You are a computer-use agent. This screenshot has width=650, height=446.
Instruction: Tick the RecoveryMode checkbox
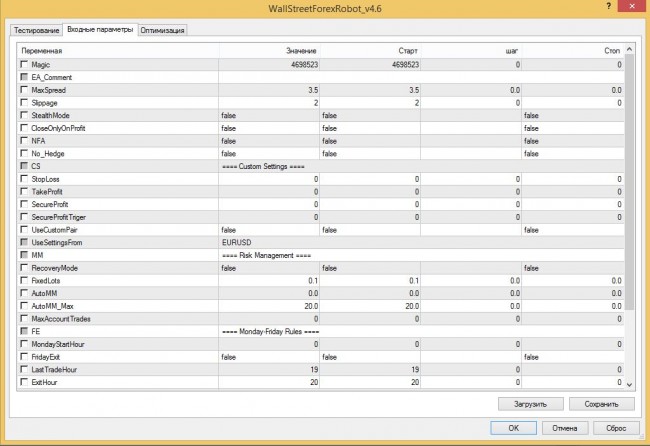point(24,267)
